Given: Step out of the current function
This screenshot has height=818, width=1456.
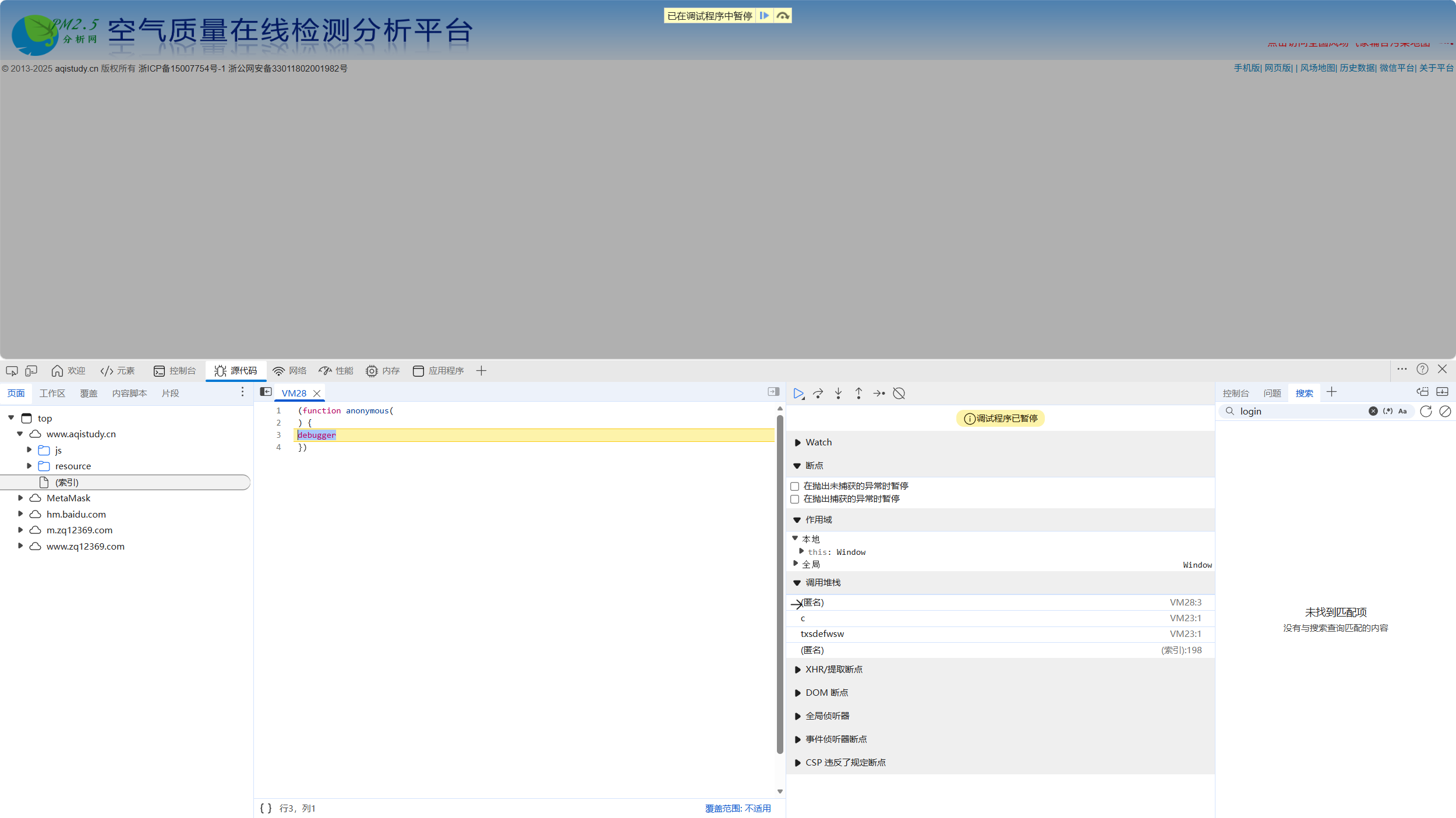Looking at the screenshot, I should tap(858, 393).
